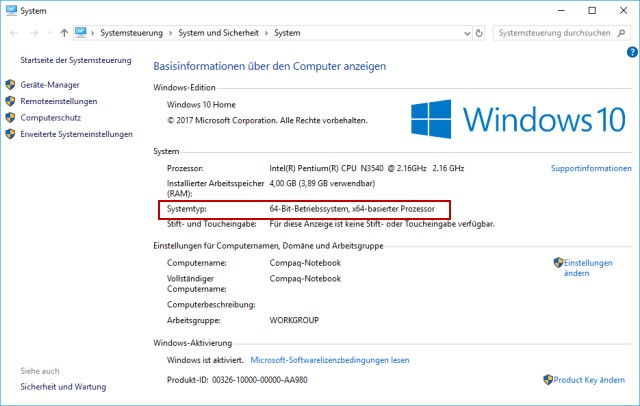640x406 pixels.
Task: Click 4,00 GB (3,89 GB verwendbar) value
Action: [x=322, y=184]
